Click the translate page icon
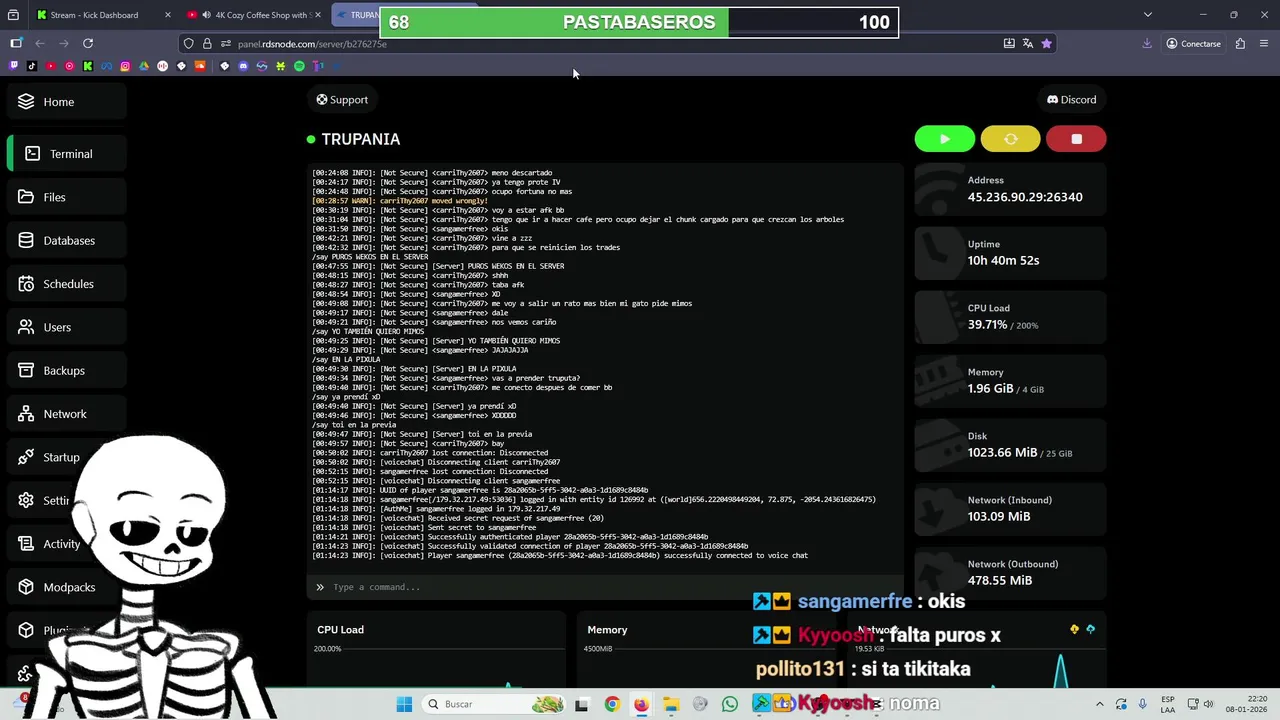Image resolution: width=1280 pixels, height=720 pixels. (1028, 43)
